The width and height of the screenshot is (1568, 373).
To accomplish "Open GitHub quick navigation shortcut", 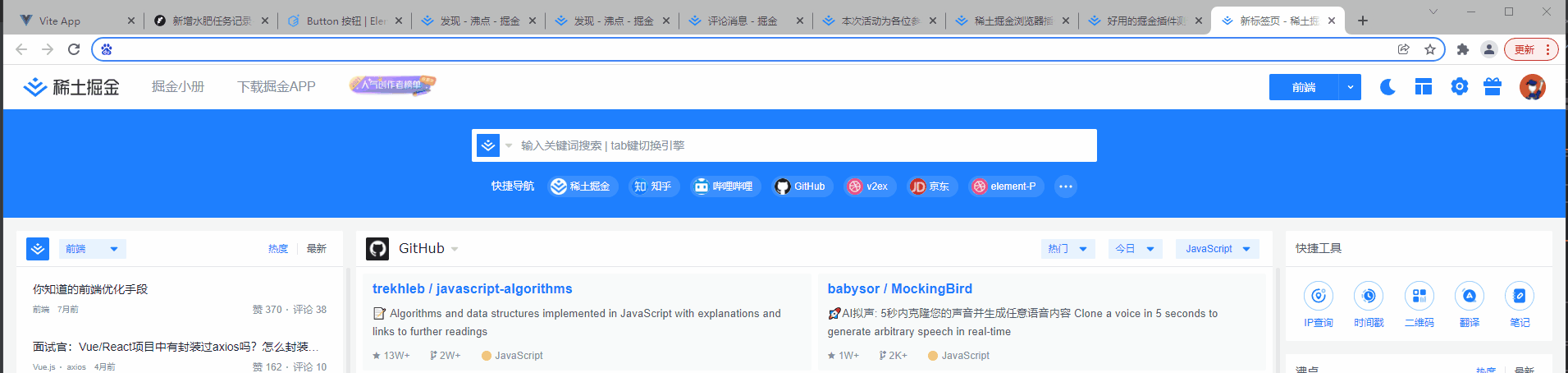I will pos(802,186).
